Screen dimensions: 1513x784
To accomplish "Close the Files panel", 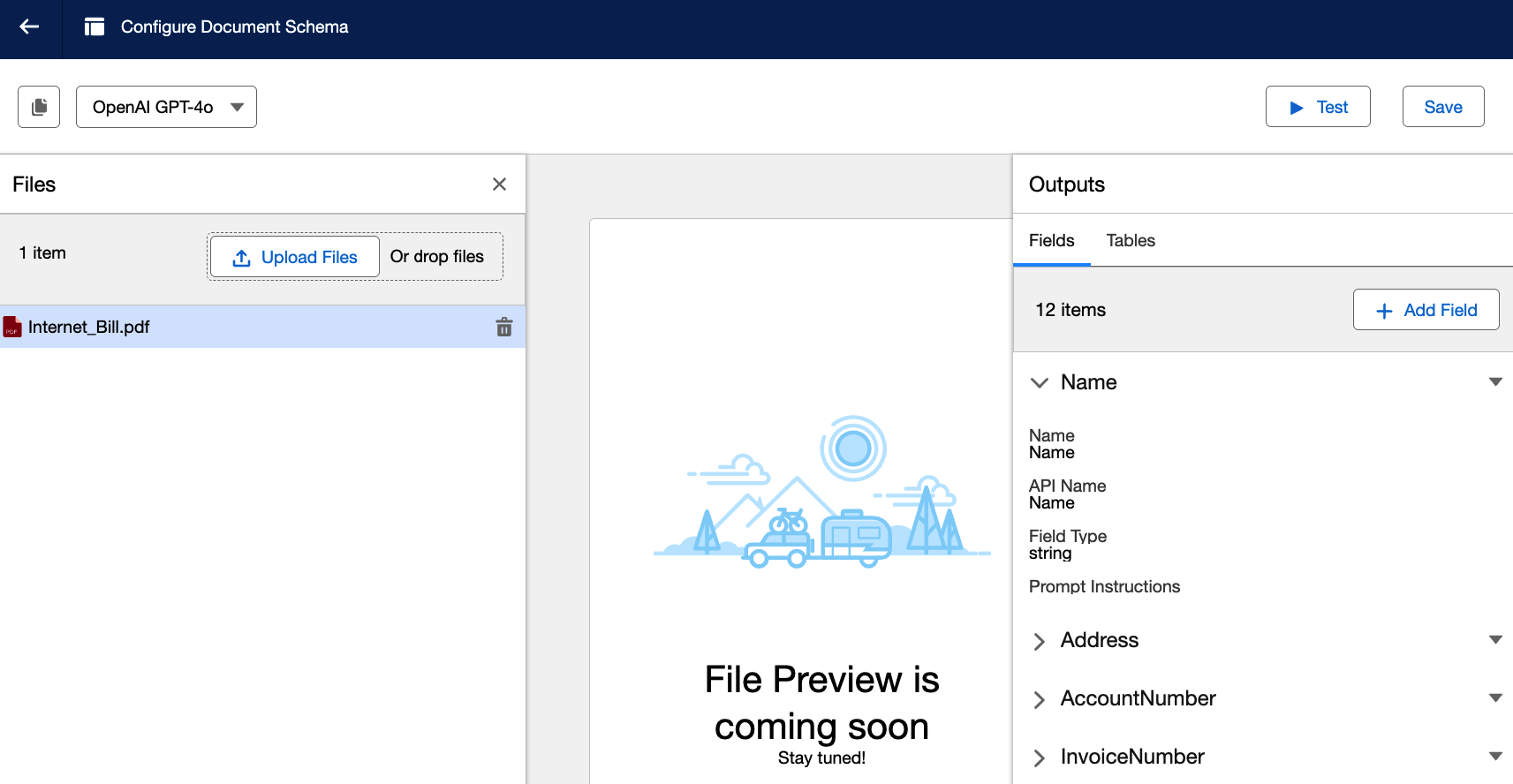I will [x=499, y=184].
